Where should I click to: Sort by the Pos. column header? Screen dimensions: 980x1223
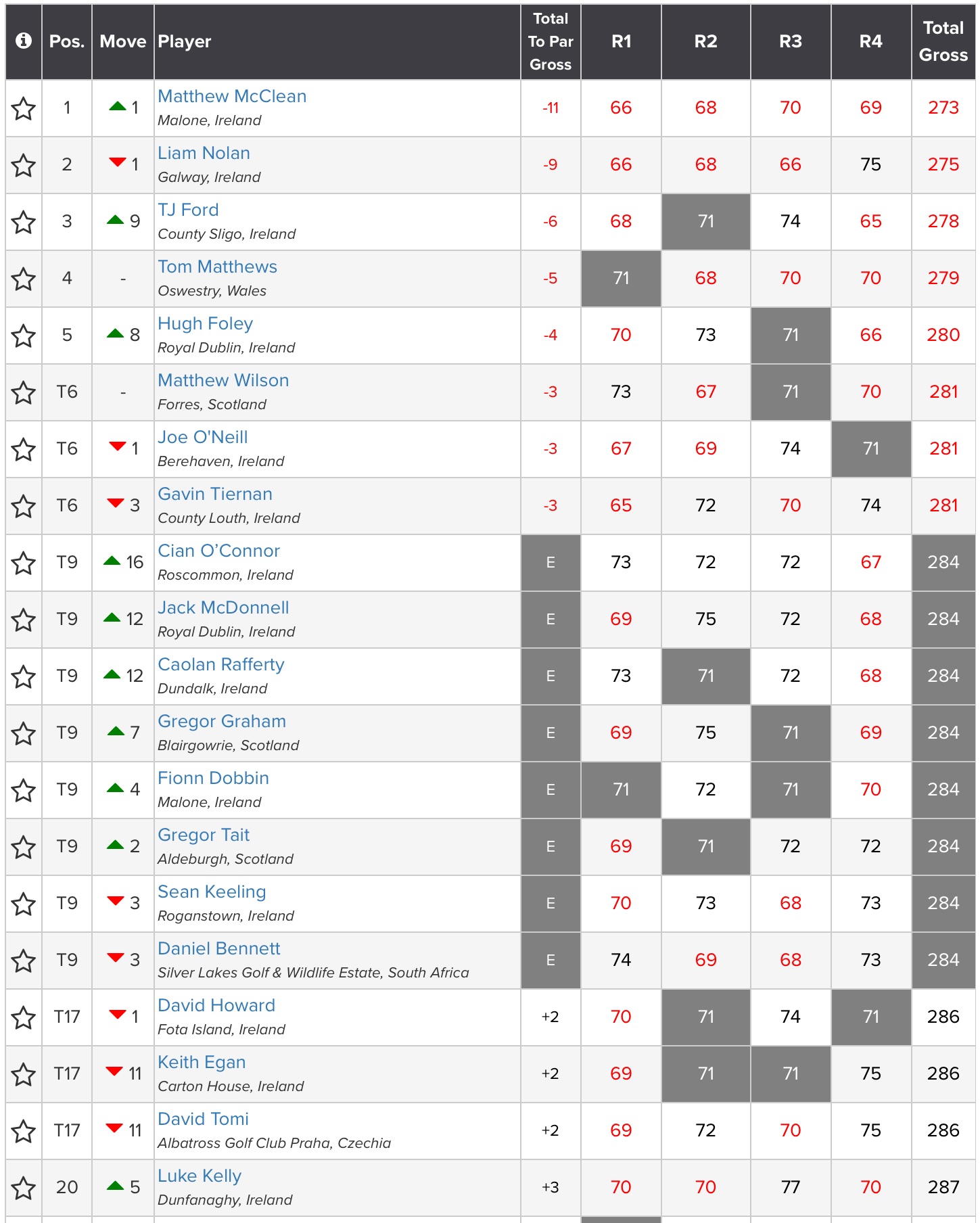click(66, 41)
